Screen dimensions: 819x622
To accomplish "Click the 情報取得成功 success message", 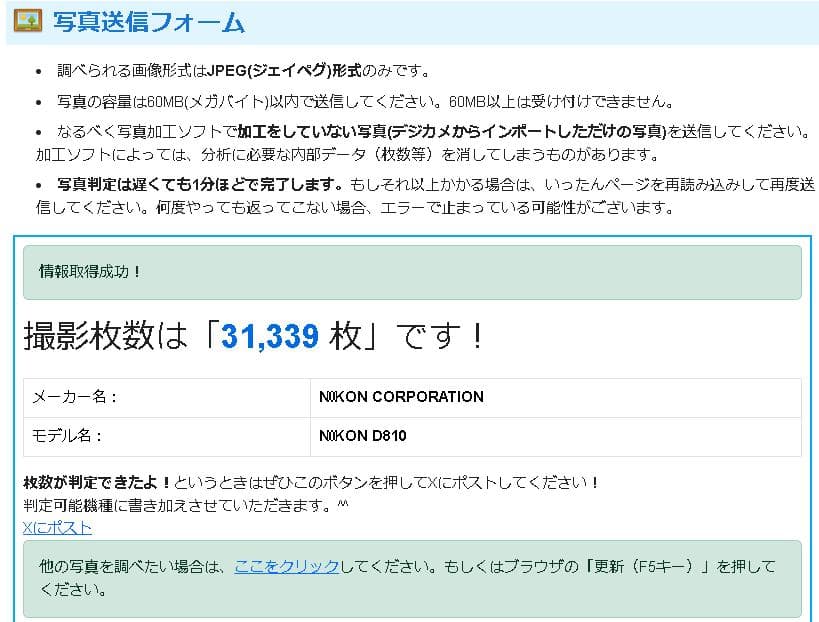I will point(87,269).
